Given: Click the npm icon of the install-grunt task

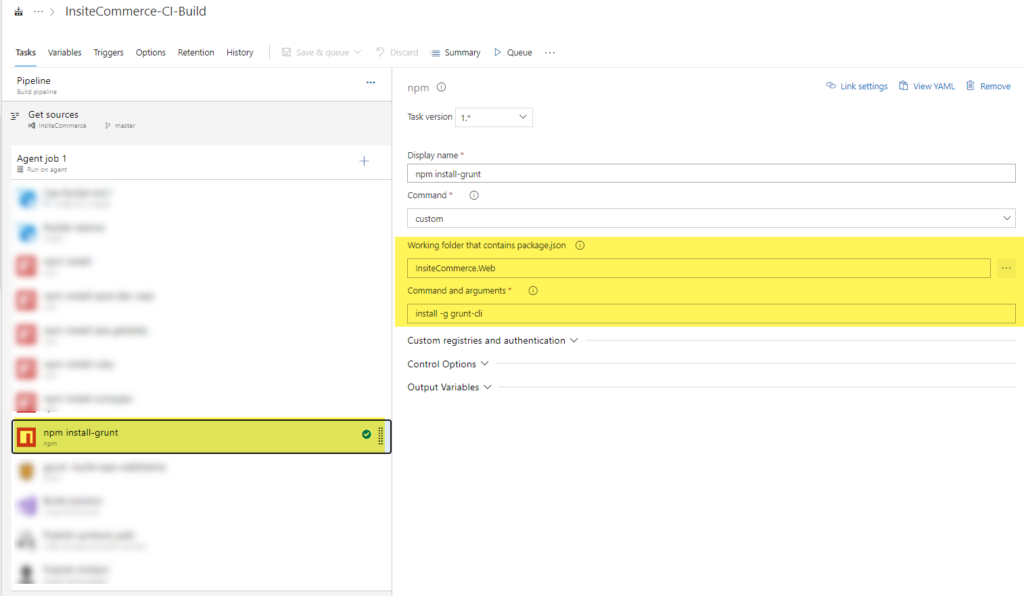Looking at the screenshot, I should coord(26,437).
